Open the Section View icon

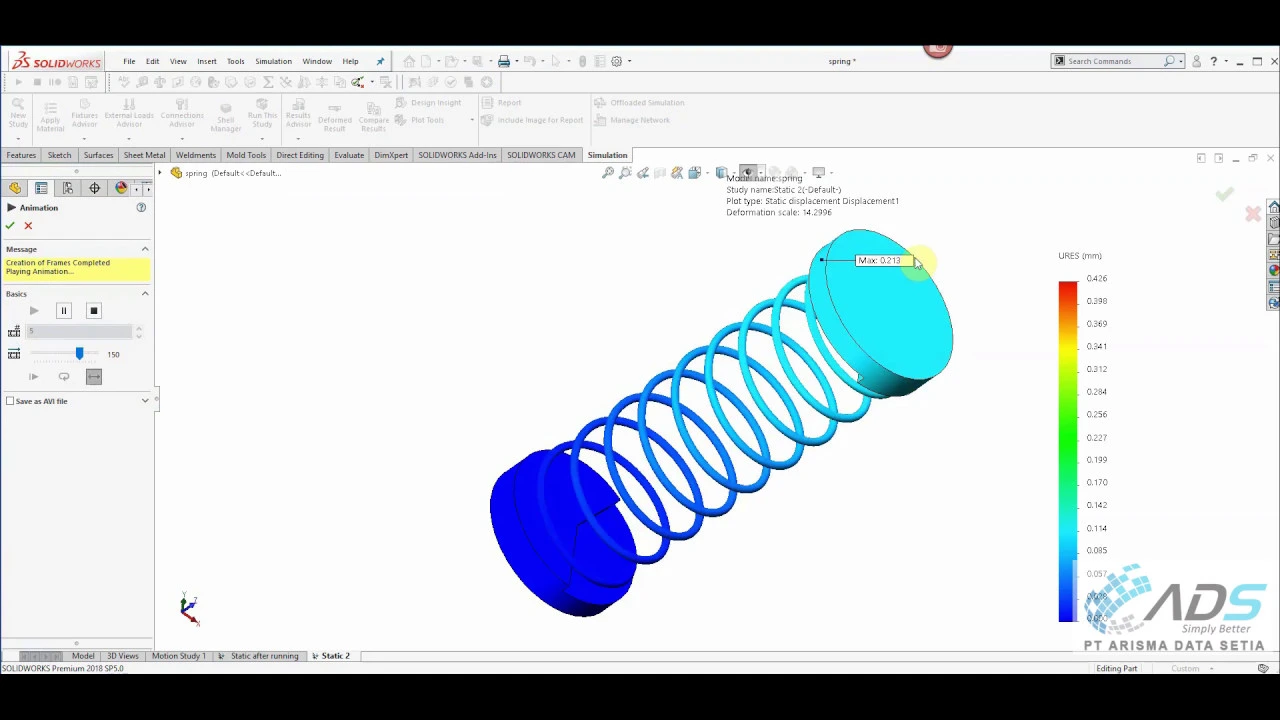(660, 173)
